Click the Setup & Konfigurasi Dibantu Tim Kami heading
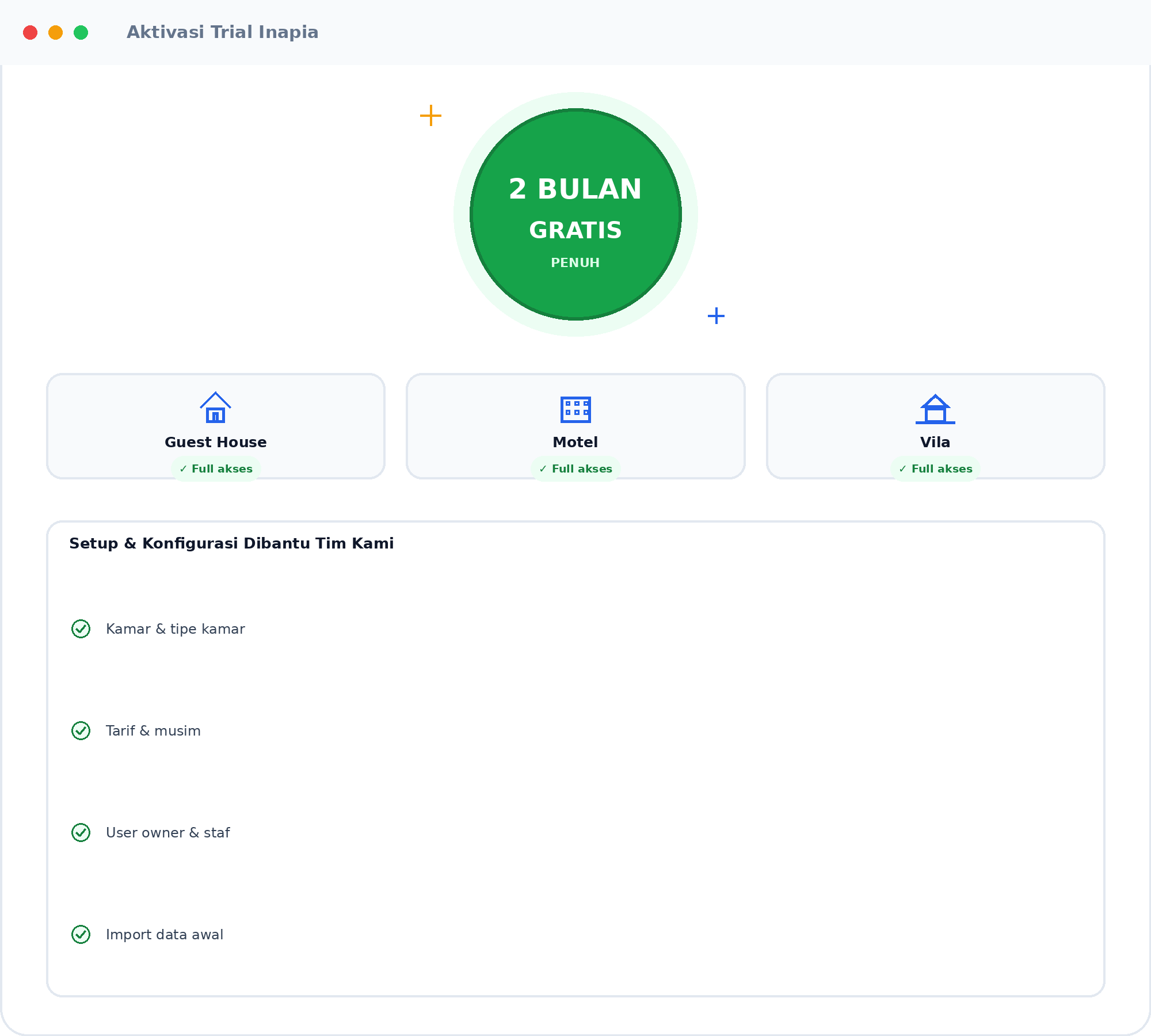1151x1036 pixels. tap(231, 544)
